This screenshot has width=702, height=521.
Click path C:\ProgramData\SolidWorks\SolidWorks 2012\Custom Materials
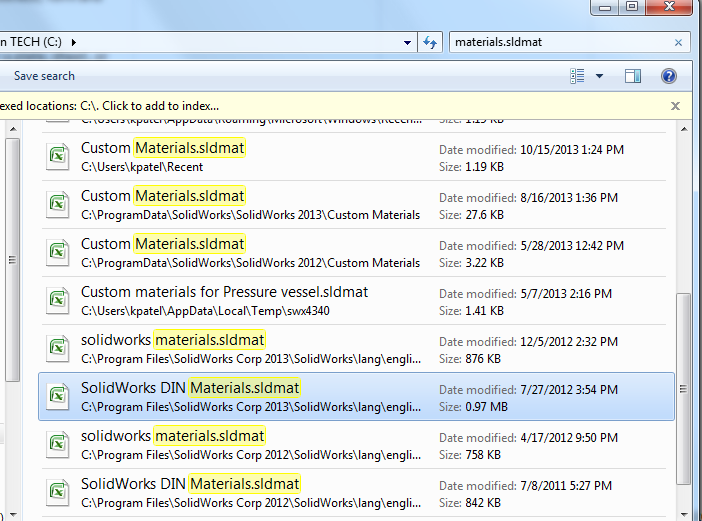(250, 263)
